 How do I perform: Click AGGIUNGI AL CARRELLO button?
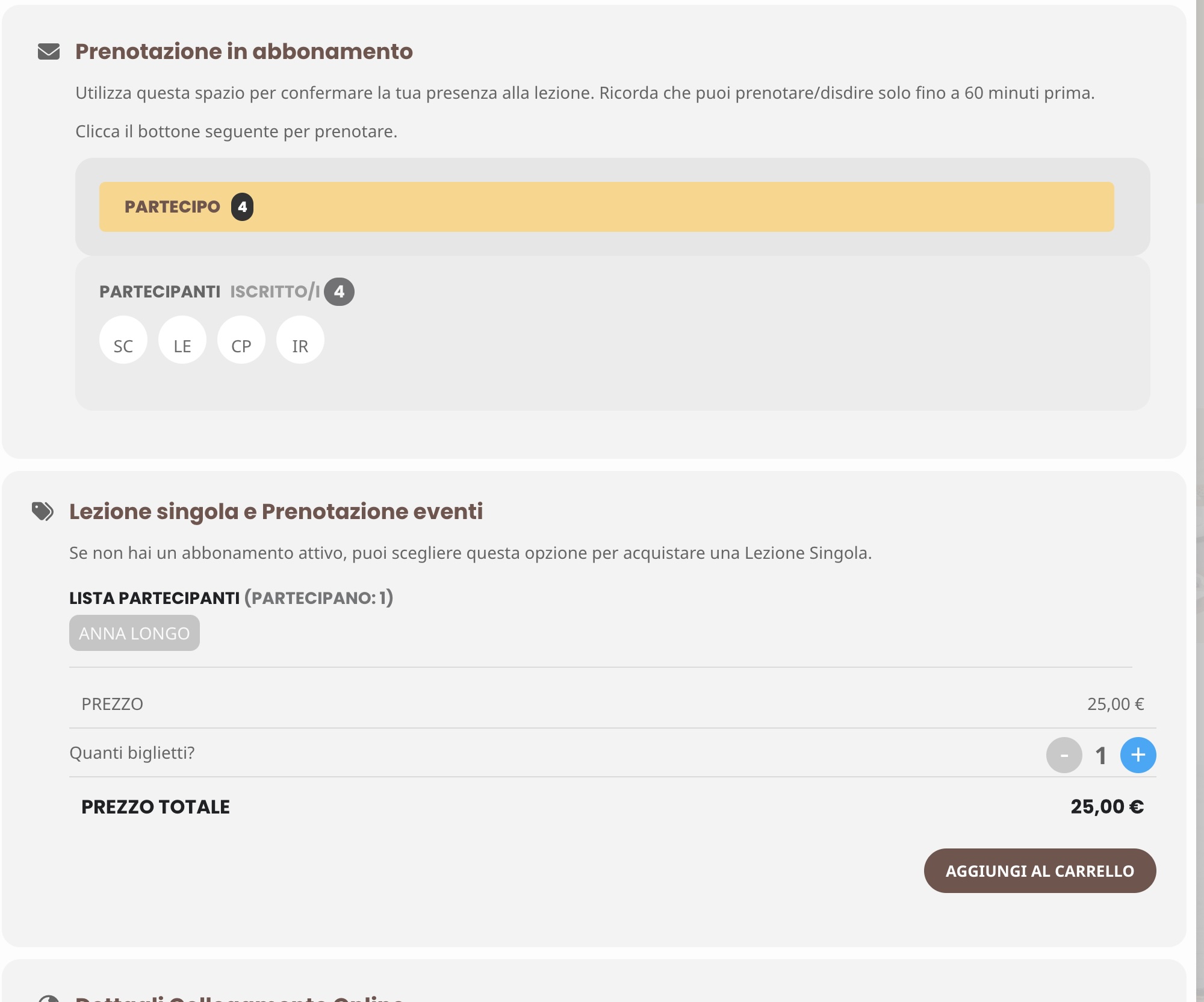click(x=1040, y=871)
